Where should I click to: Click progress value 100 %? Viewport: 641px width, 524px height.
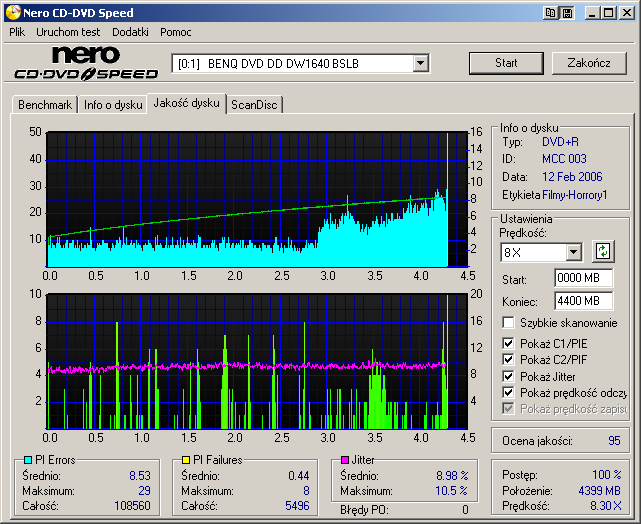coord(607,475)
